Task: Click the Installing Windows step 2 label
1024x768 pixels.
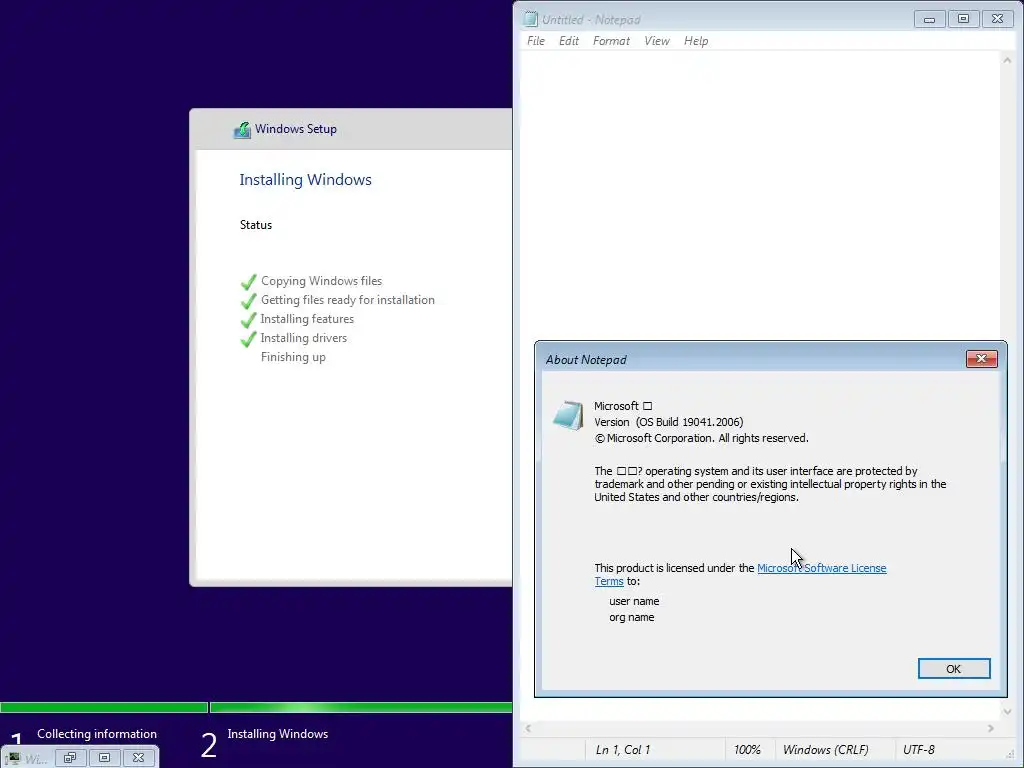Action: pos(278,734)
